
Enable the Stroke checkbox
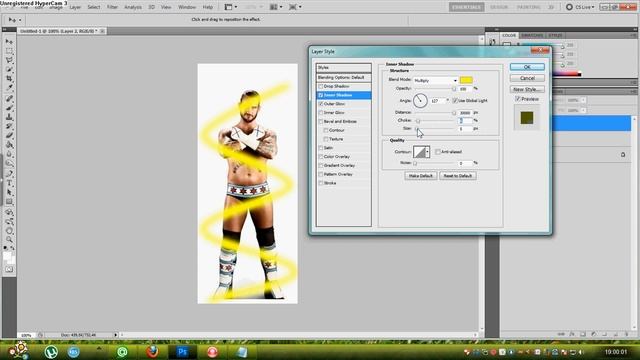pos(321,183)
